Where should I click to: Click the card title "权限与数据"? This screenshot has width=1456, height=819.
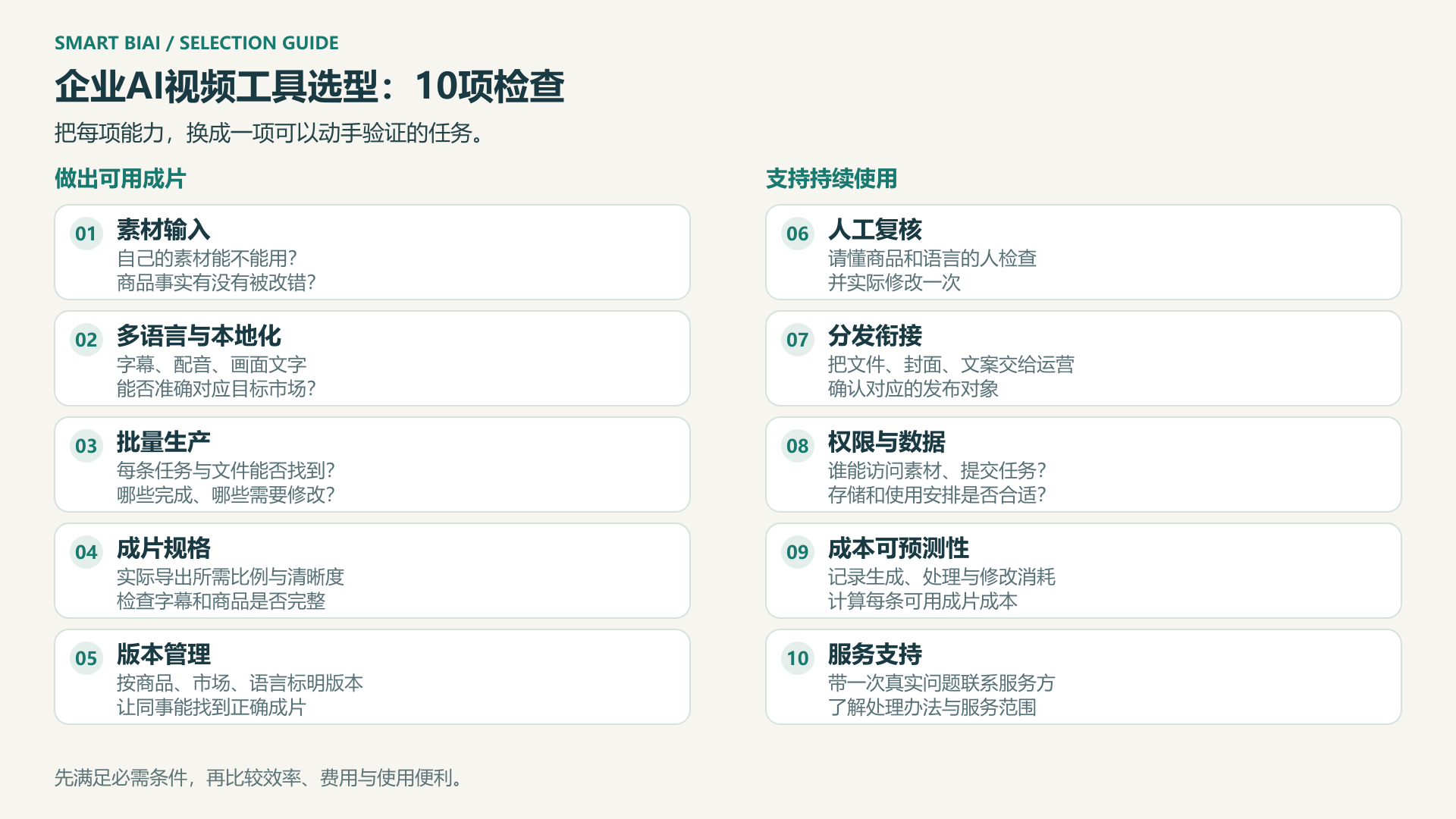tap(886, 442)
